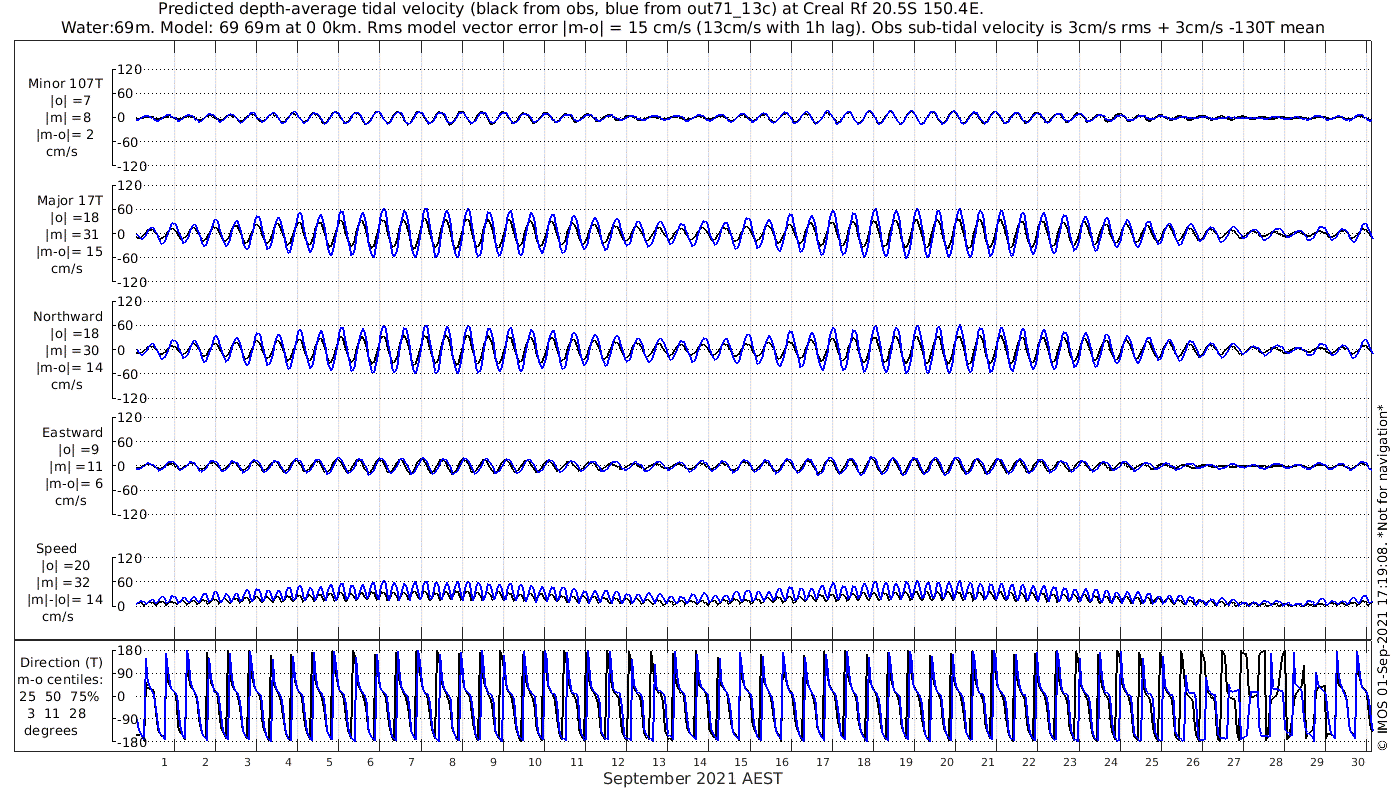Select the vertical IMOS copyright timestamp text
Viewport: 1400px width, 800px height.
click(x=1383, y=578)
